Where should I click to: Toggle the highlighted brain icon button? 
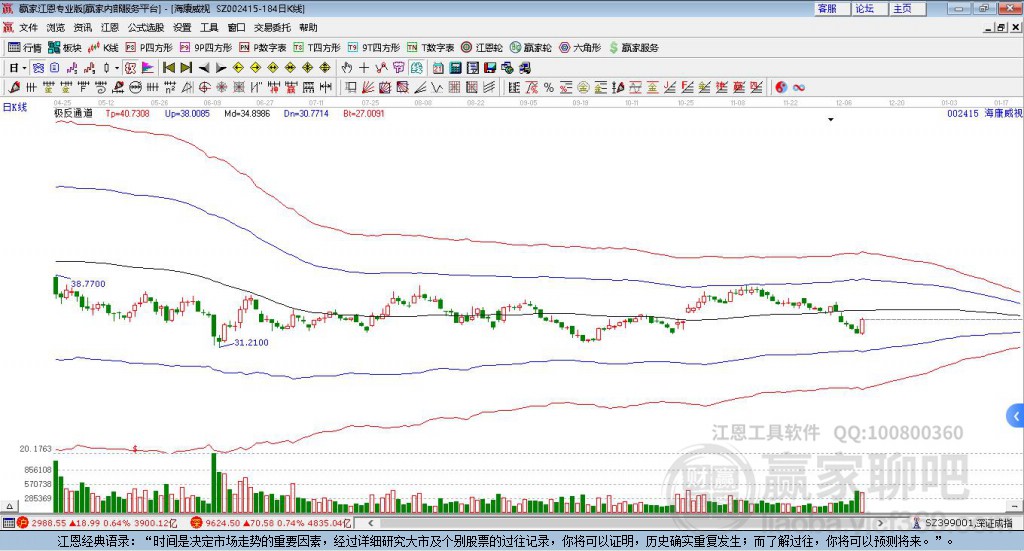coord(416,68)
